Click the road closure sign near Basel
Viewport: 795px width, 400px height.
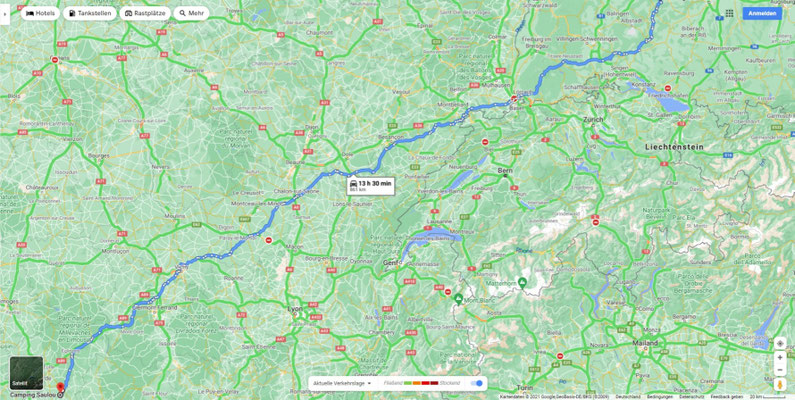click(514, 98)
